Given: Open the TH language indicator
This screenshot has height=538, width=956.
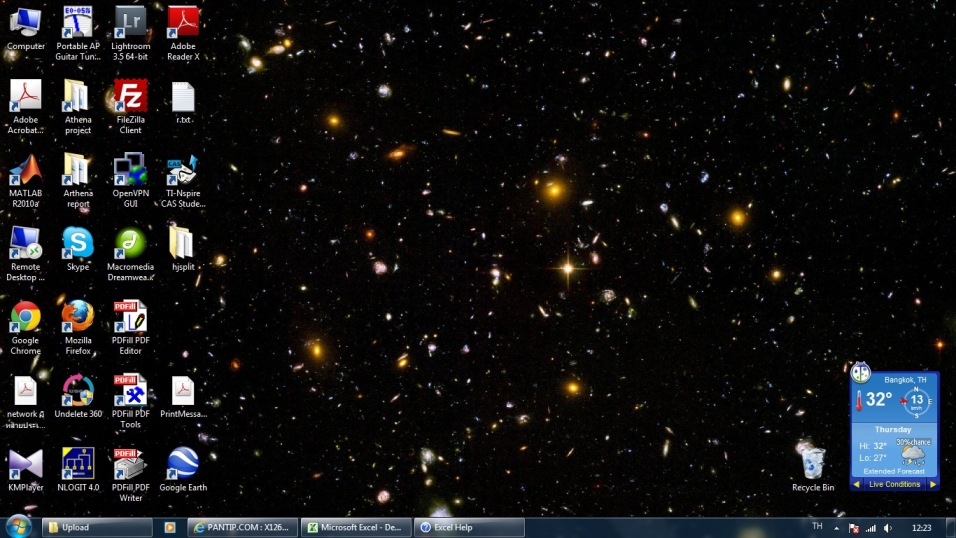Looking at the screenshot, I should pos(817,526).
